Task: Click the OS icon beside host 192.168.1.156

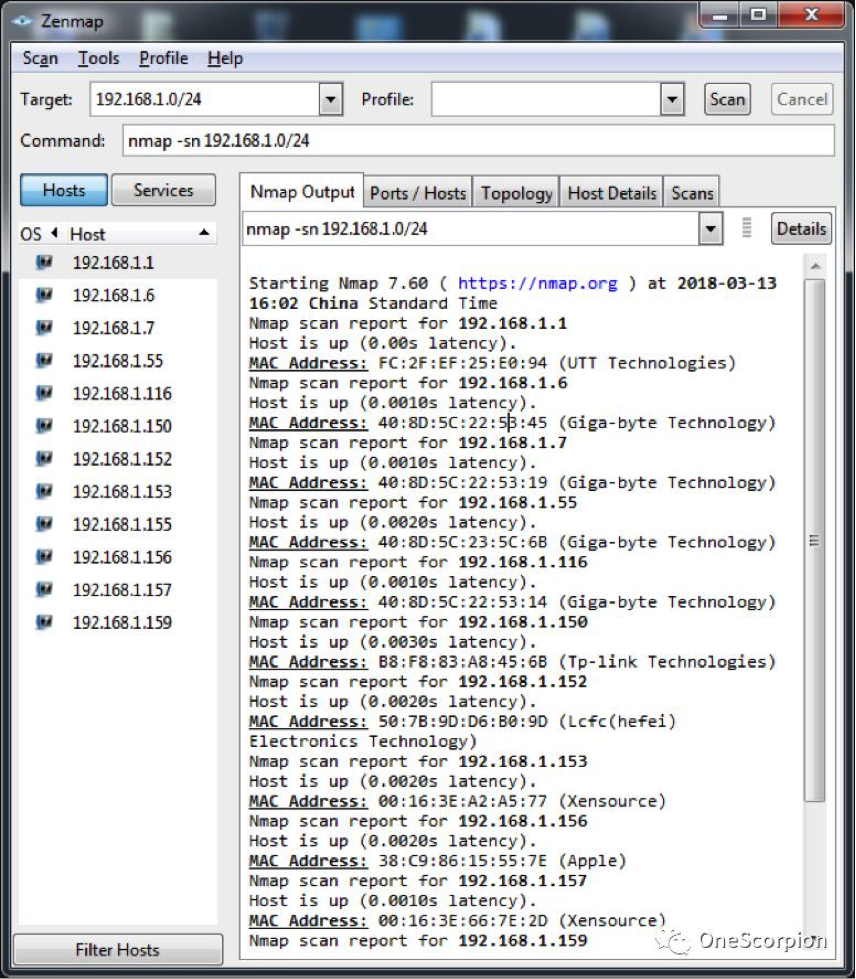Action: coord(44,557)
